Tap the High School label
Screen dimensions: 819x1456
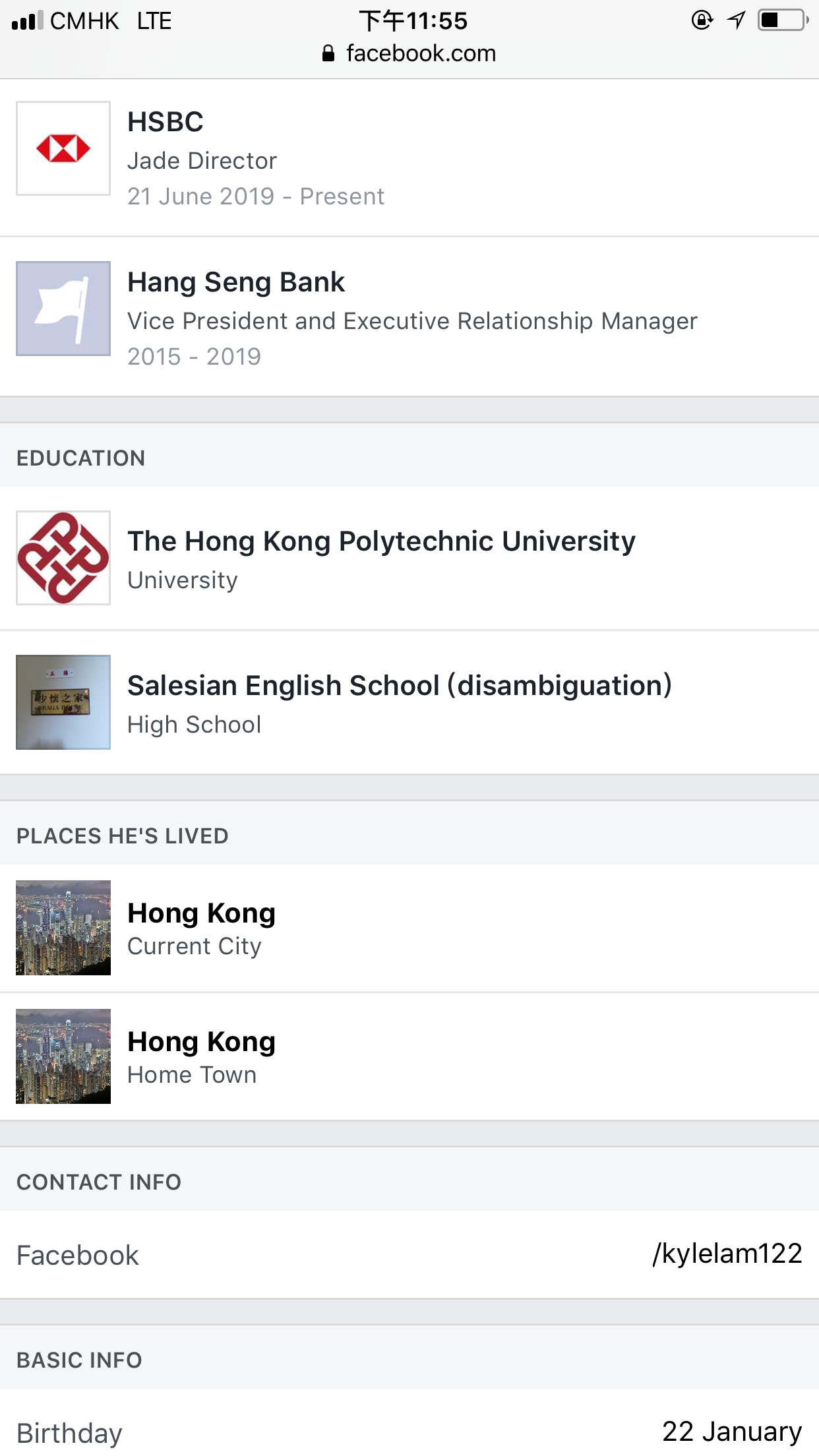click(x=195, y=725)
